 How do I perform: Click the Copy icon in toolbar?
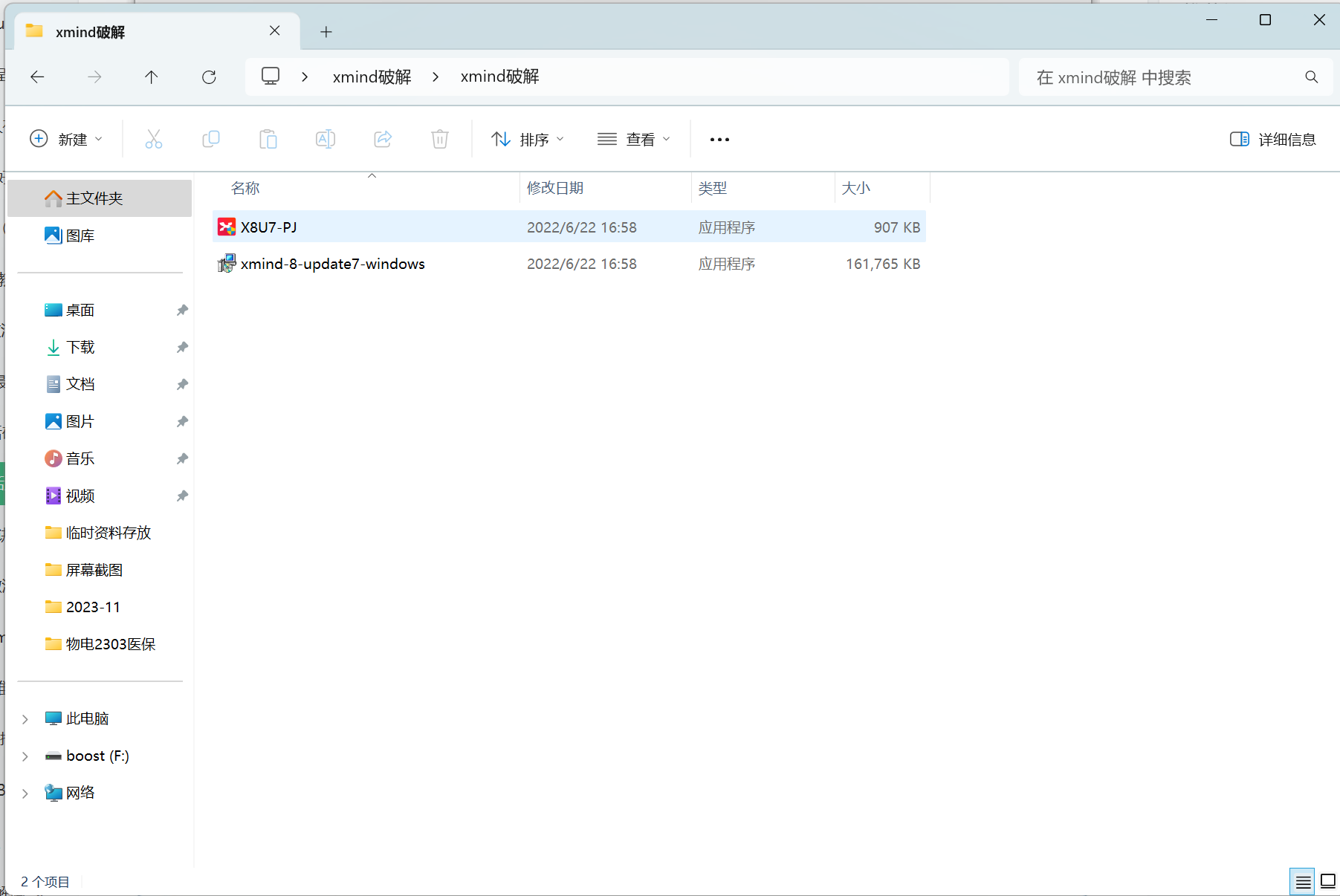pos(211,139)
